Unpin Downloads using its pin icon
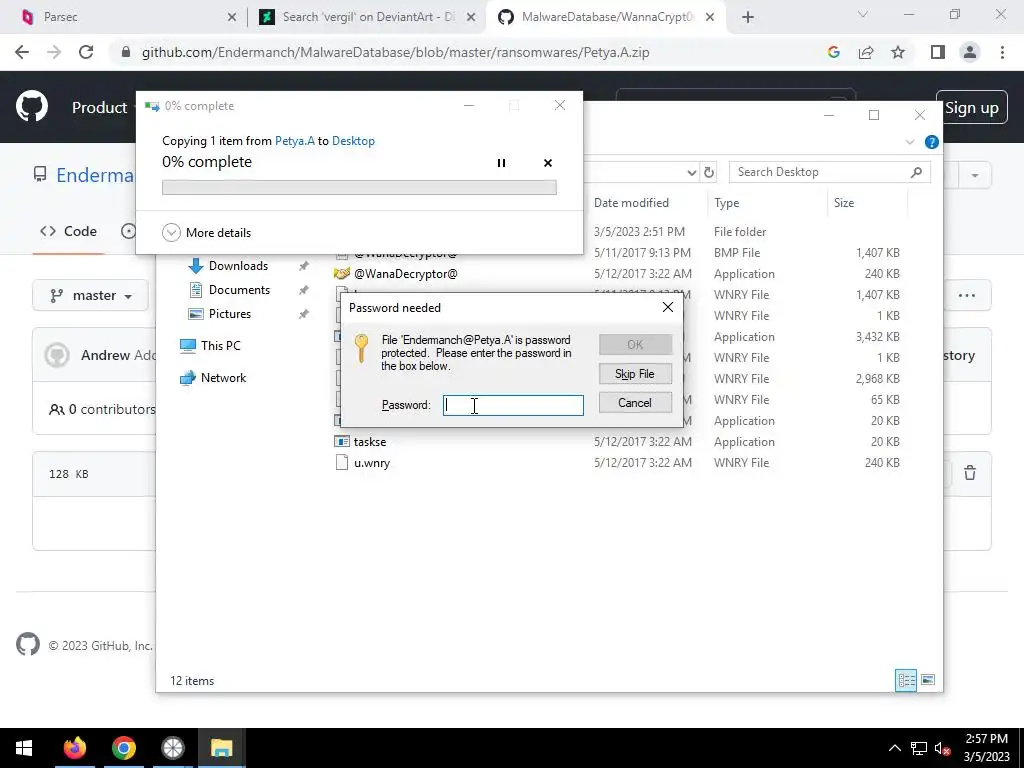This screenshot has width=1024, height=768. pos(304,266)
